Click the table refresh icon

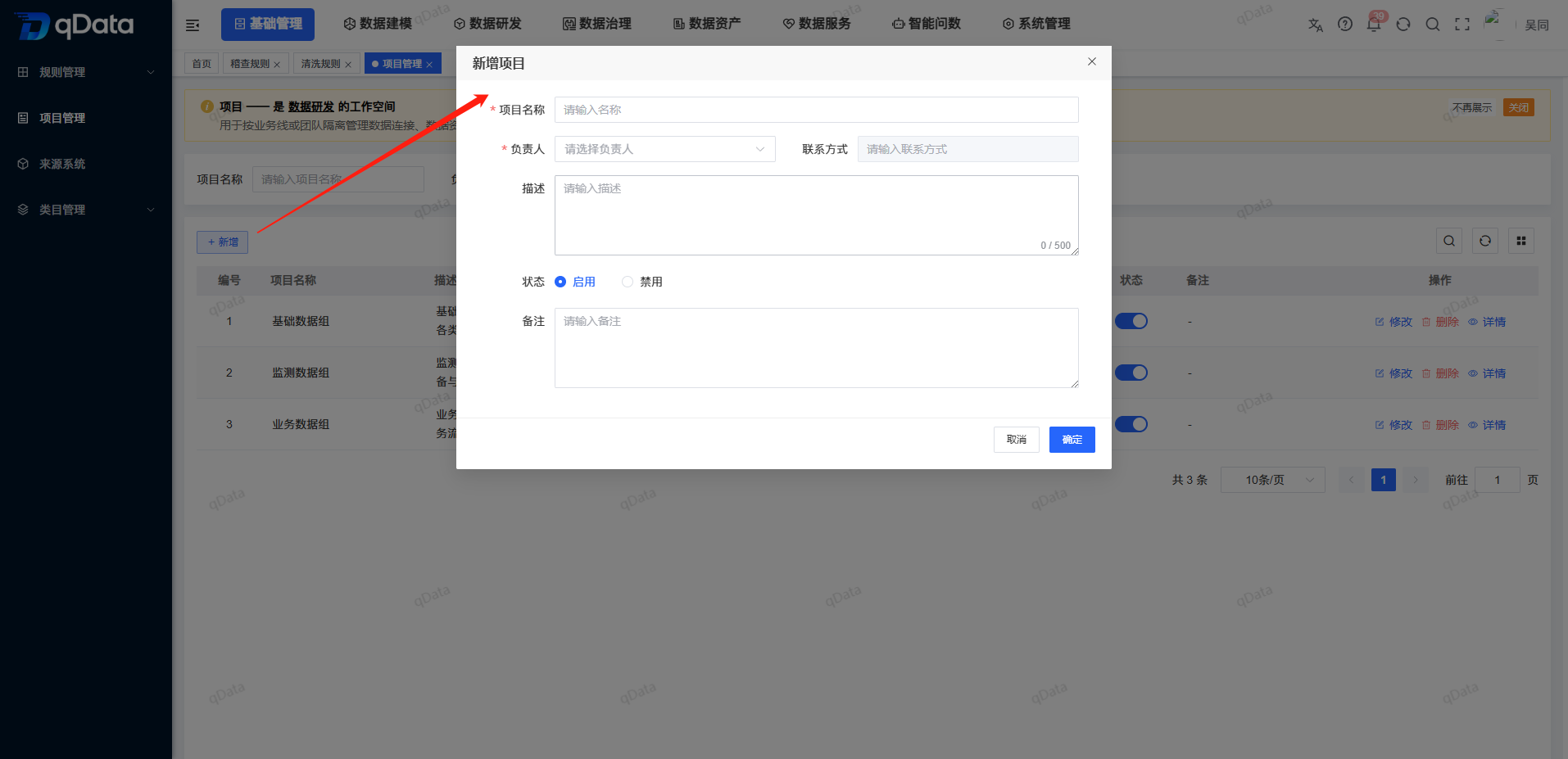(x=1485, y=241)
